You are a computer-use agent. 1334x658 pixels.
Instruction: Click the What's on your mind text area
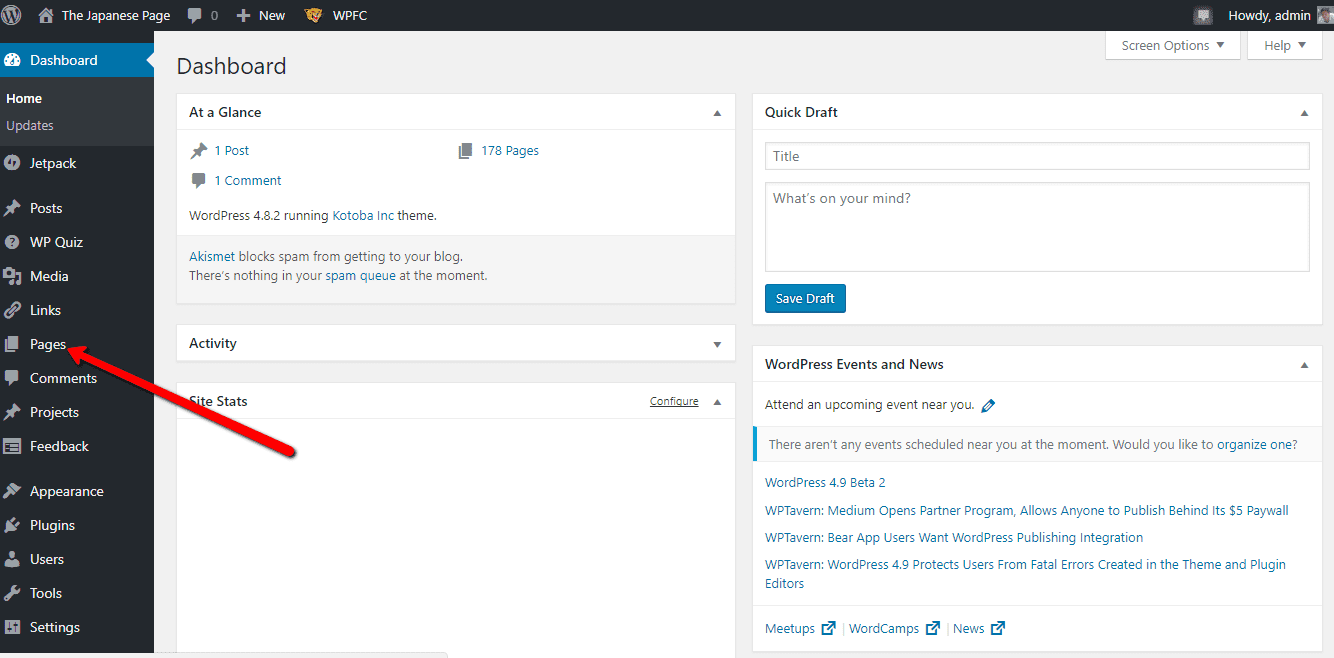click(1037, 227)
